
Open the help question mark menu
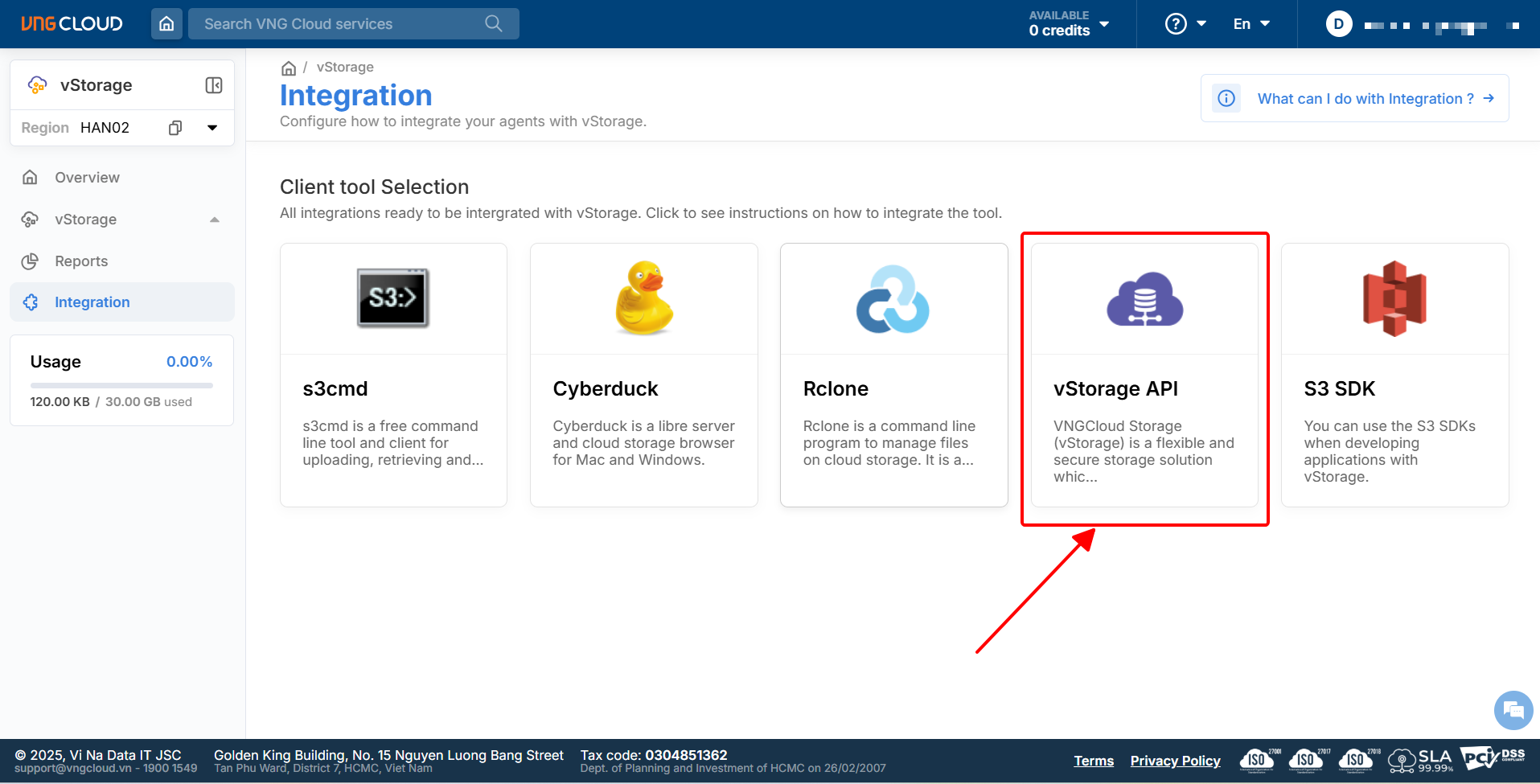[x=1185, y=24]
